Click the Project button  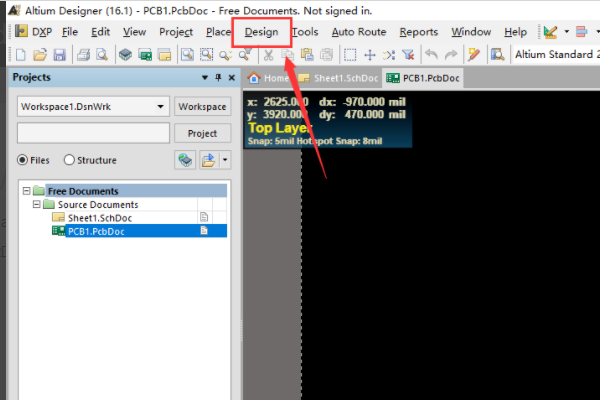coord(202,133)
